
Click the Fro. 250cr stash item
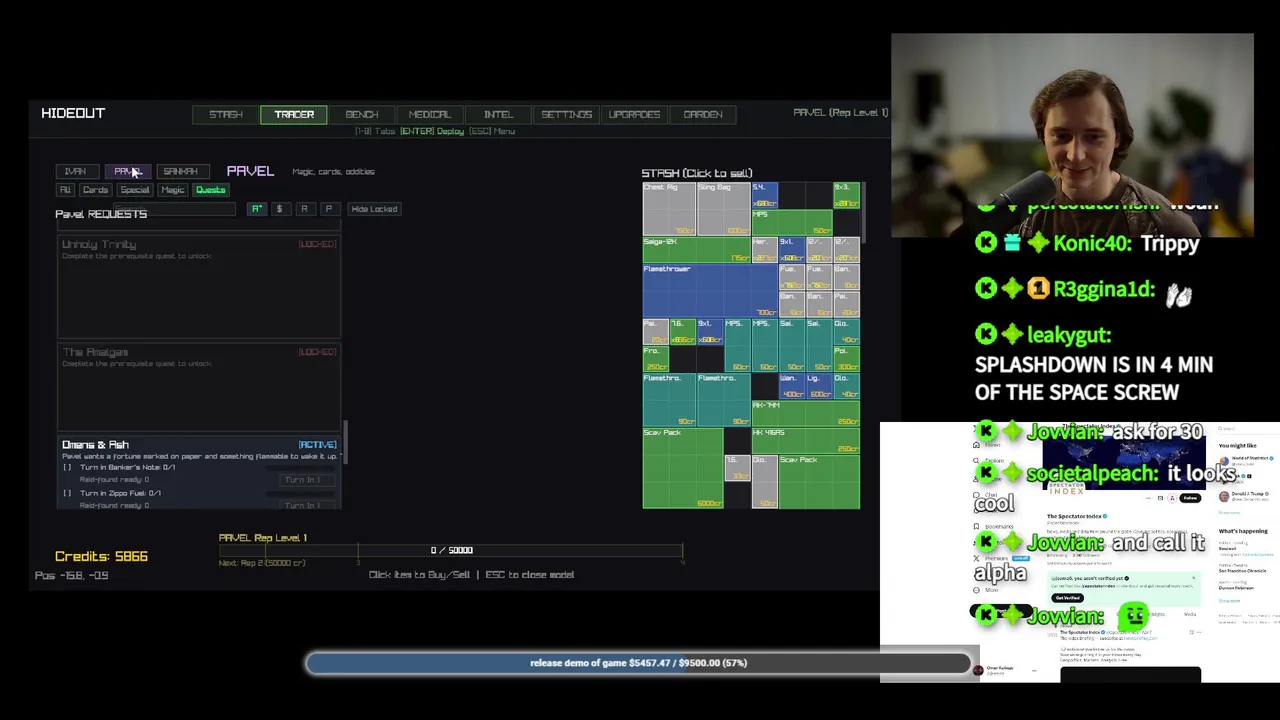[x=655, y=359]
